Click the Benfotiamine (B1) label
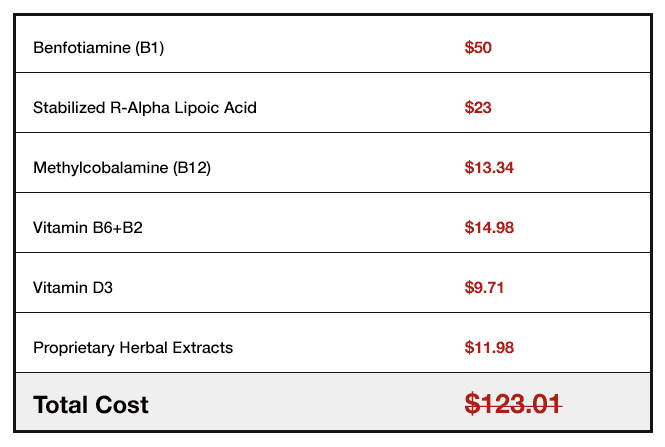Viewport: 665px width, 447px height. 98,47
